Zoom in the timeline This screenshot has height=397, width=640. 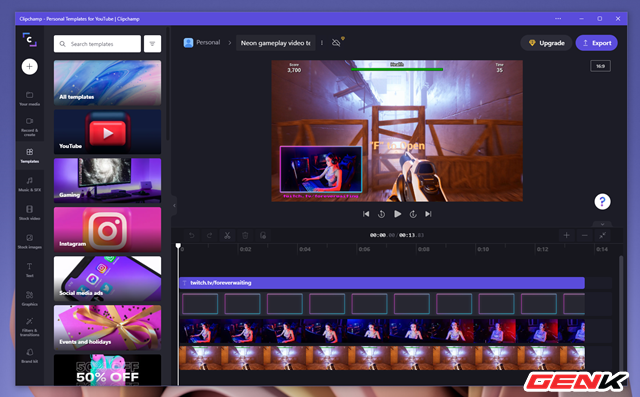pos(567,235)
